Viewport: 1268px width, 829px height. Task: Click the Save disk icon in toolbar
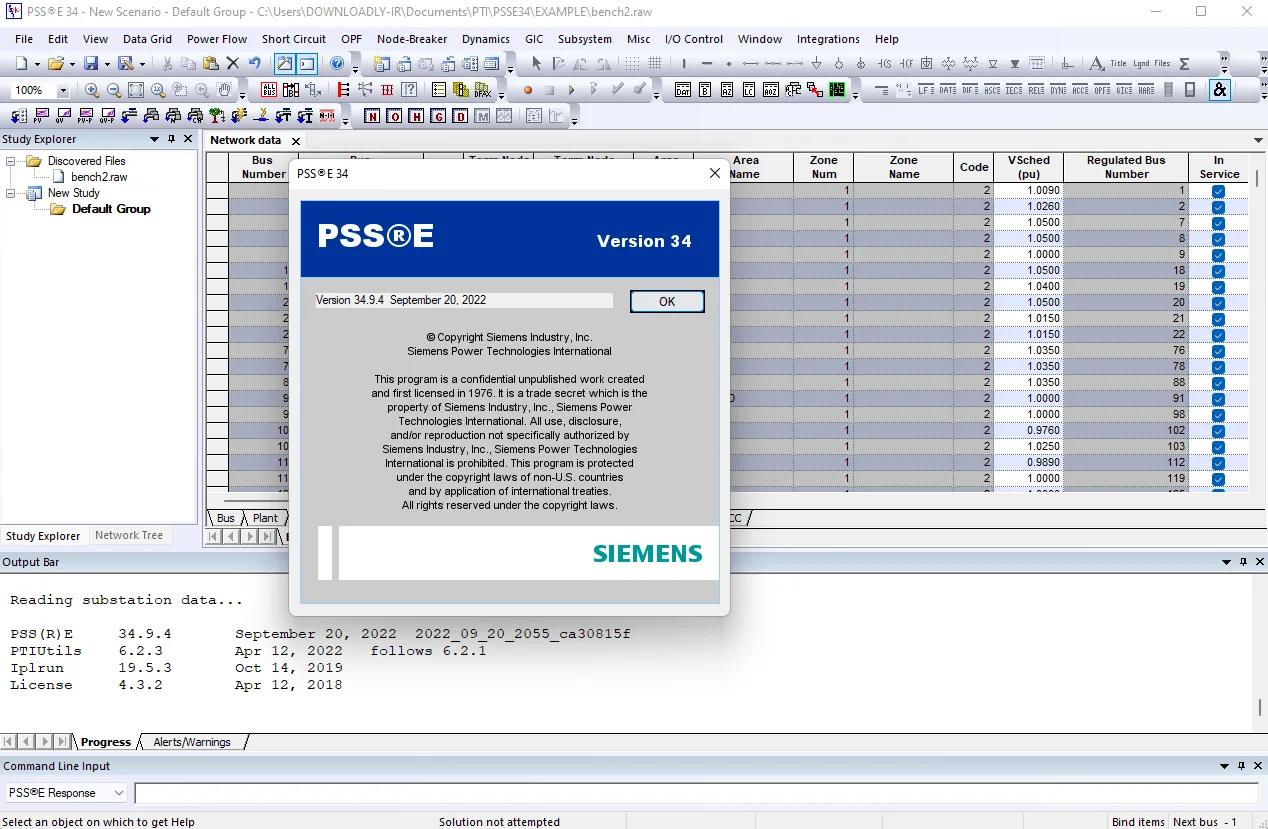pos(91,63)
